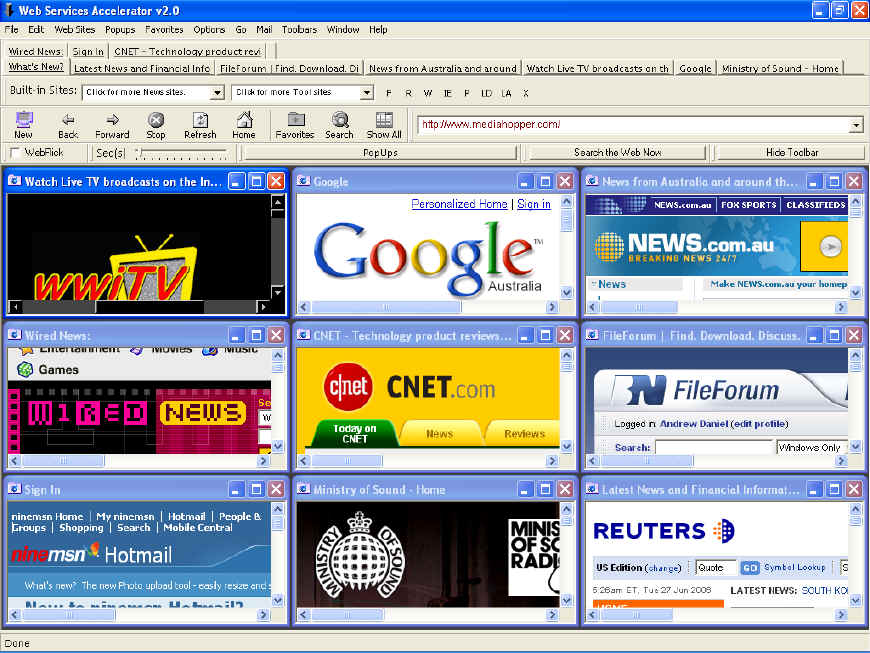Click the 'Hide Toolbar' button

(x=791, y=153)
